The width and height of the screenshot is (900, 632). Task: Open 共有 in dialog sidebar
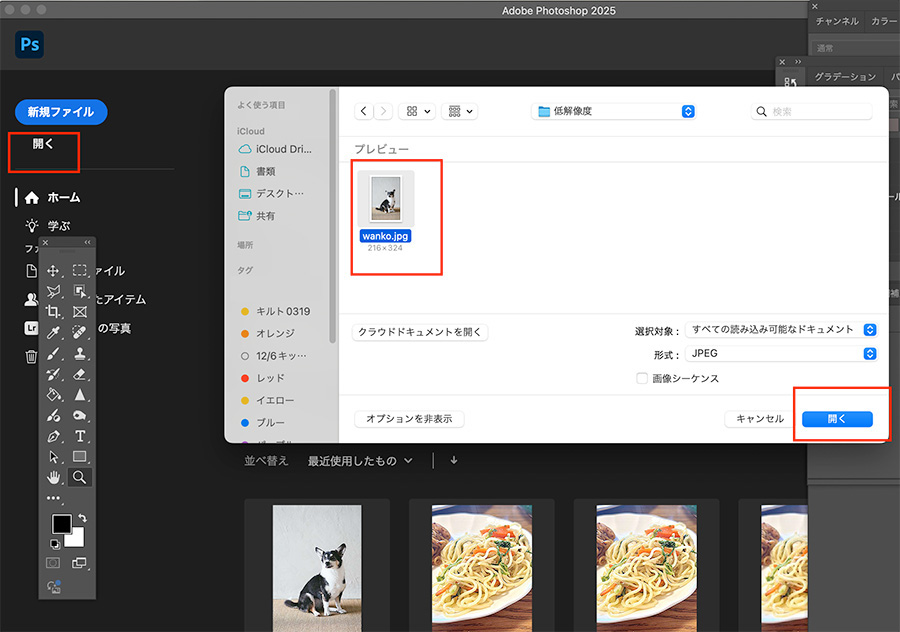click(x=257, y=216)
